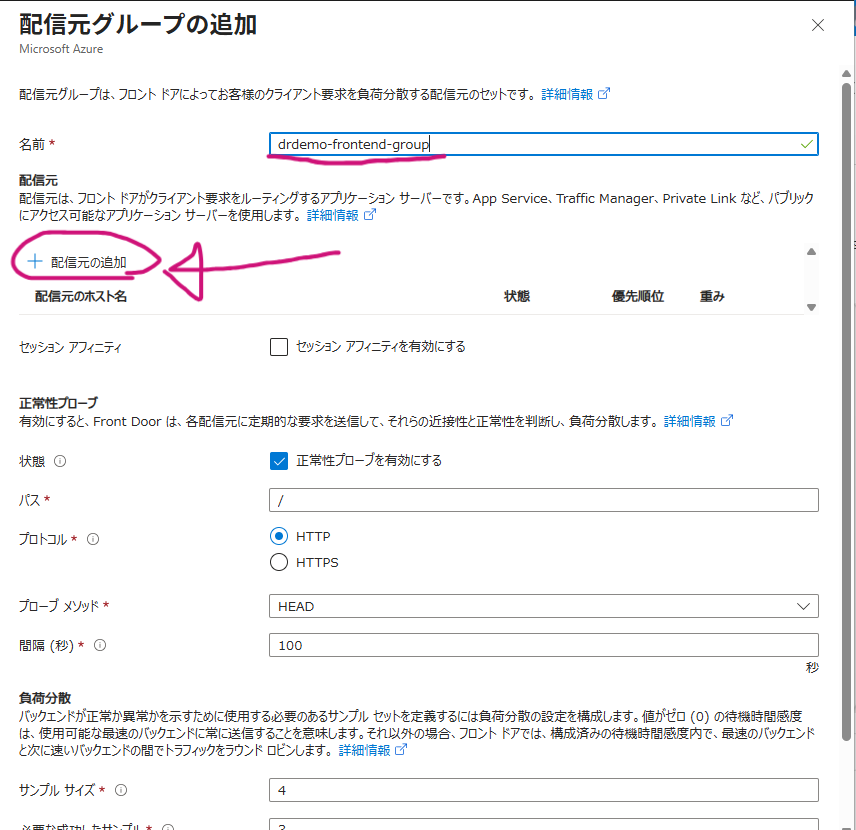Open 詳細情報 link in 正常性プローブ section
The width and height of the screenshot is (856, 830).
689,422
